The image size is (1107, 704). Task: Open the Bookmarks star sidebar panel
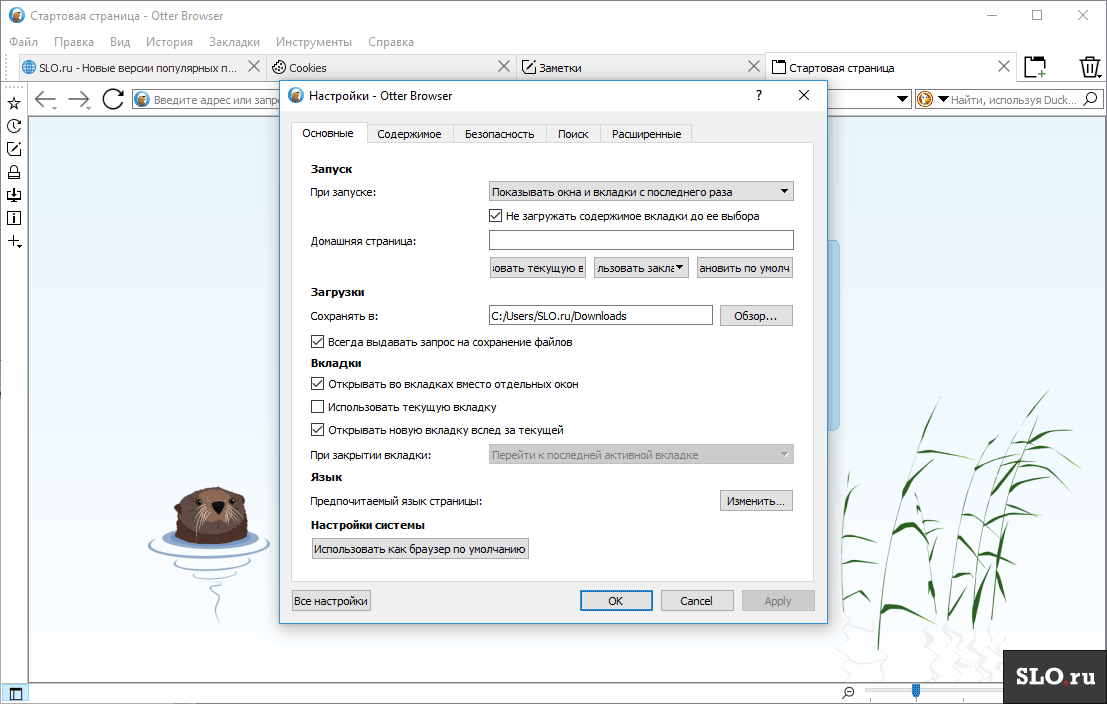coord(13,103)
